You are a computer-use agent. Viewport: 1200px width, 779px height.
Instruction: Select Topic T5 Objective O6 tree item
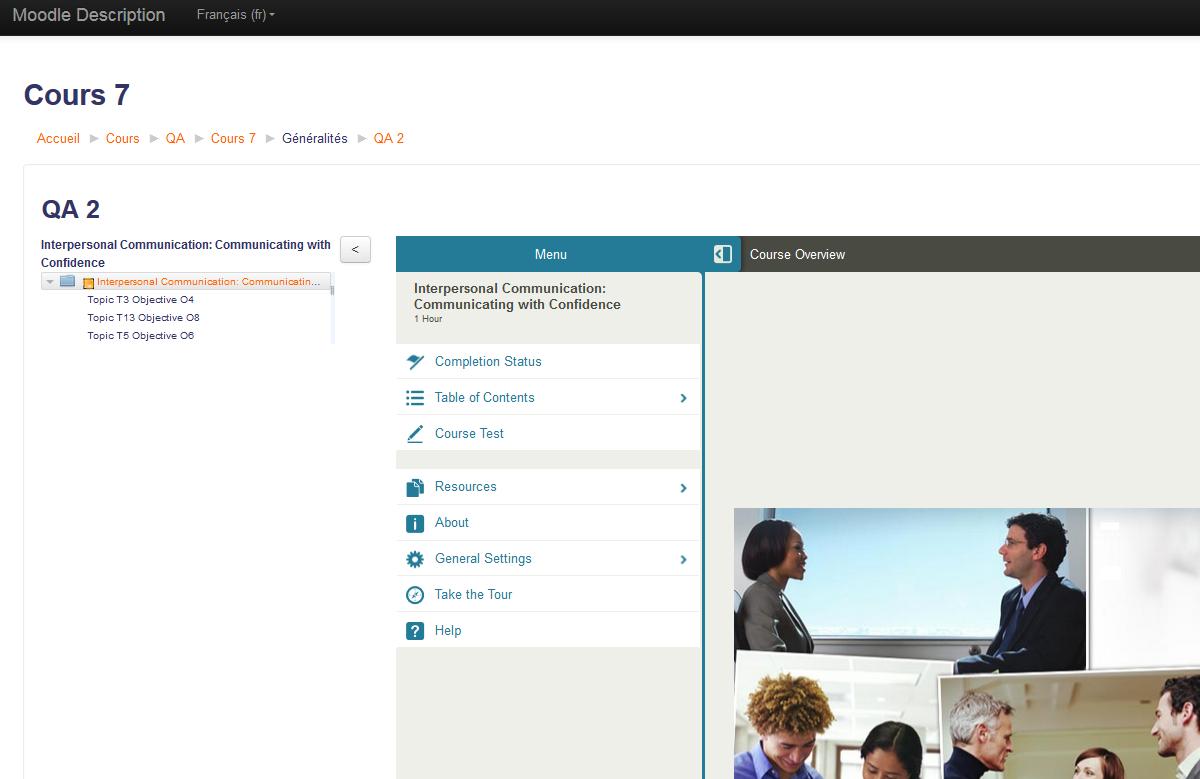pos(140,336)
